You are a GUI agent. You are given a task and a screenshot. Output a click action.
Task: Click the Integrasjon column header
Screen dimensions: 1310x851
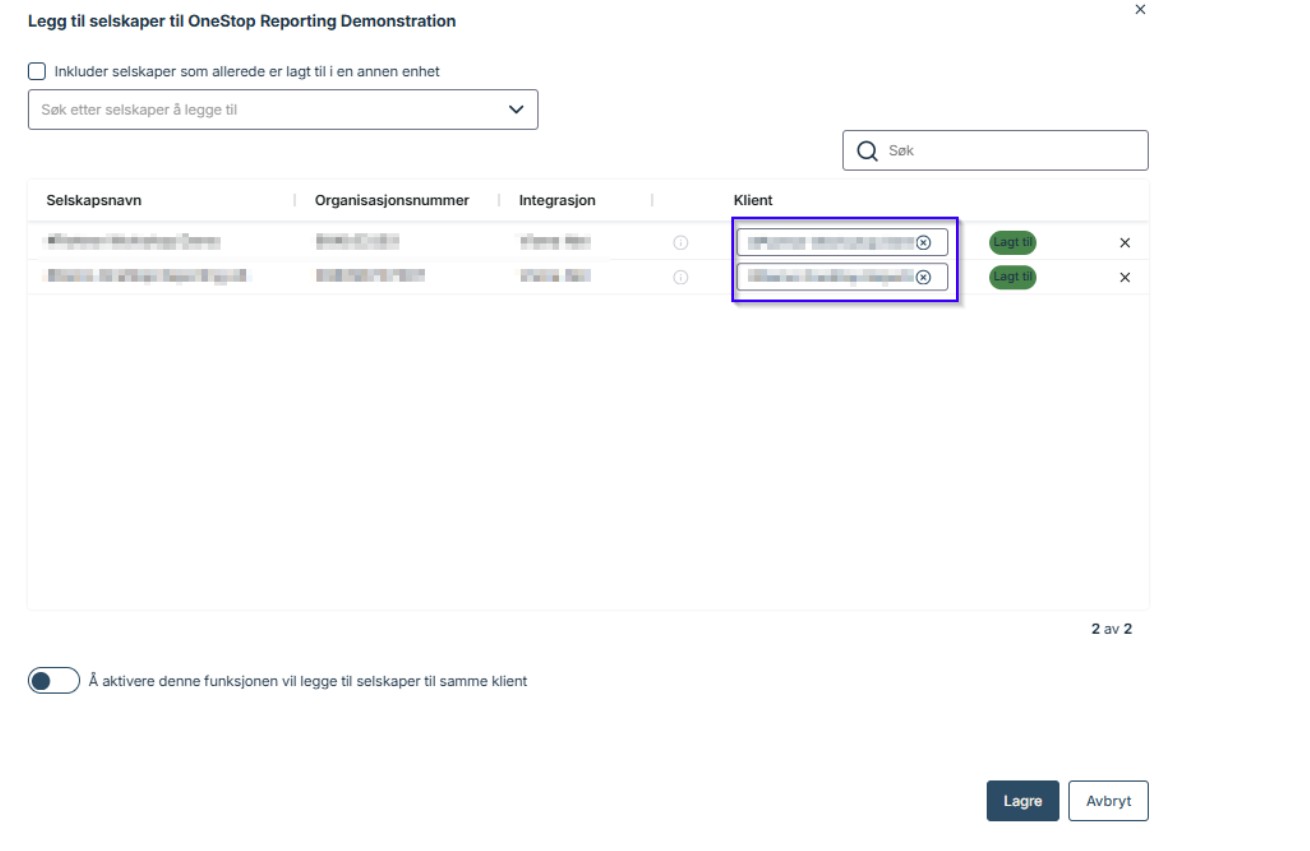(557, 200)
